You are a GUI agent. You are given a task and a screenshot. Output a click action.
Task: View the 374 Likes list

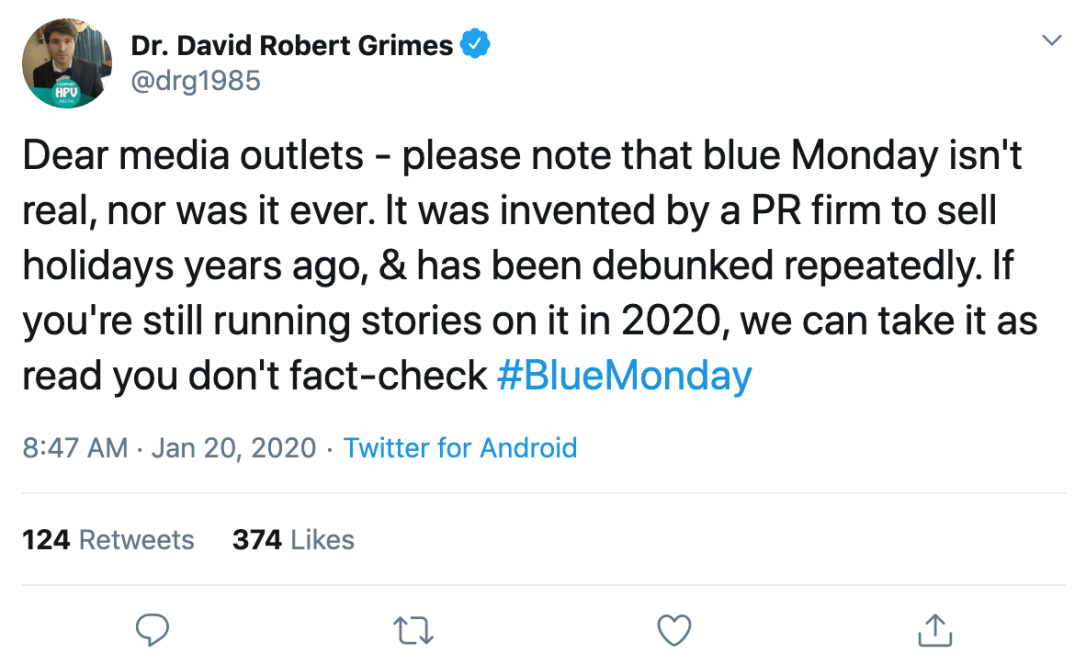294,539
